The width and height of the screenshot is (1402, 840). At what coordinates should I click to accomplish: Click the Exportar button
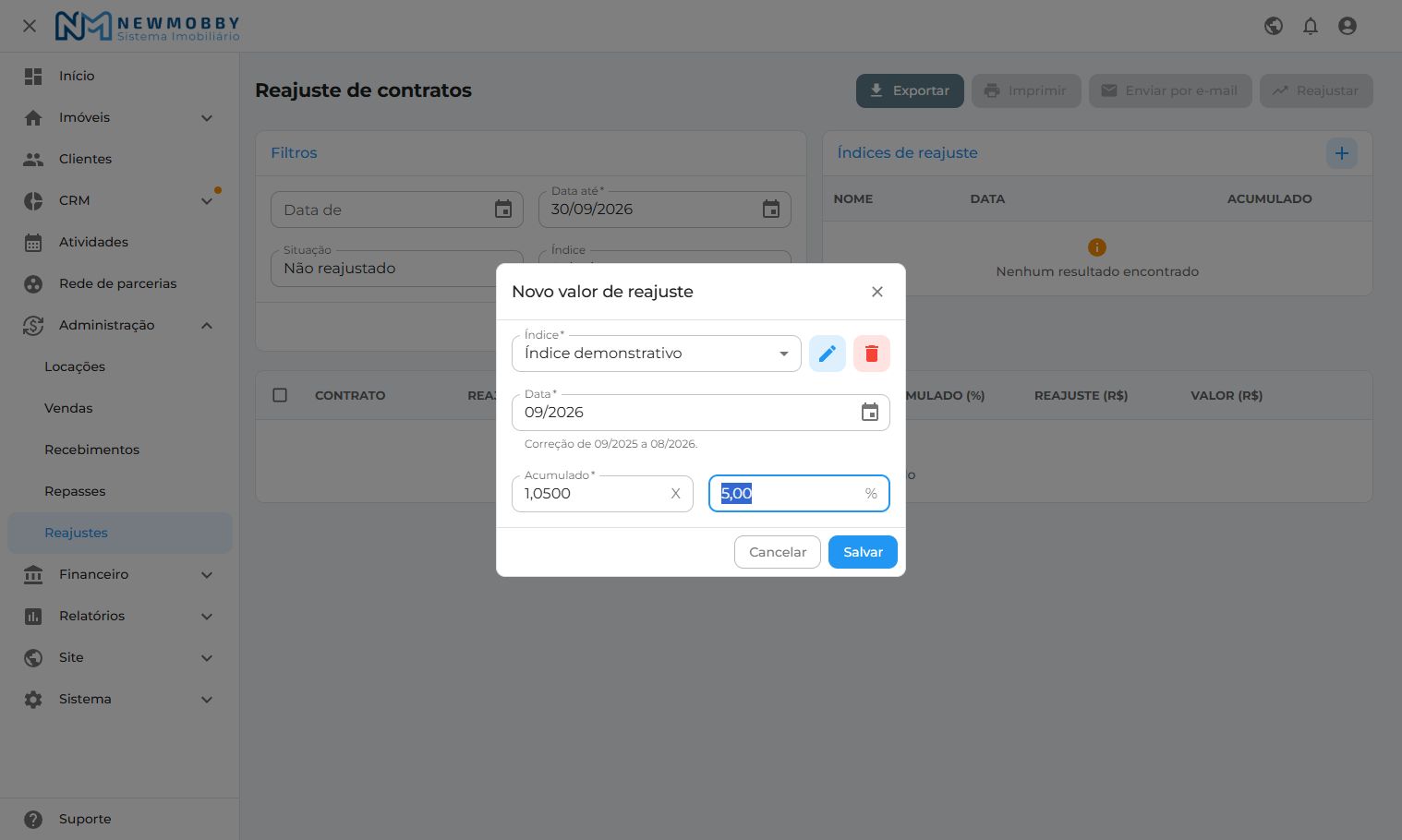click(x=910, y=90)
